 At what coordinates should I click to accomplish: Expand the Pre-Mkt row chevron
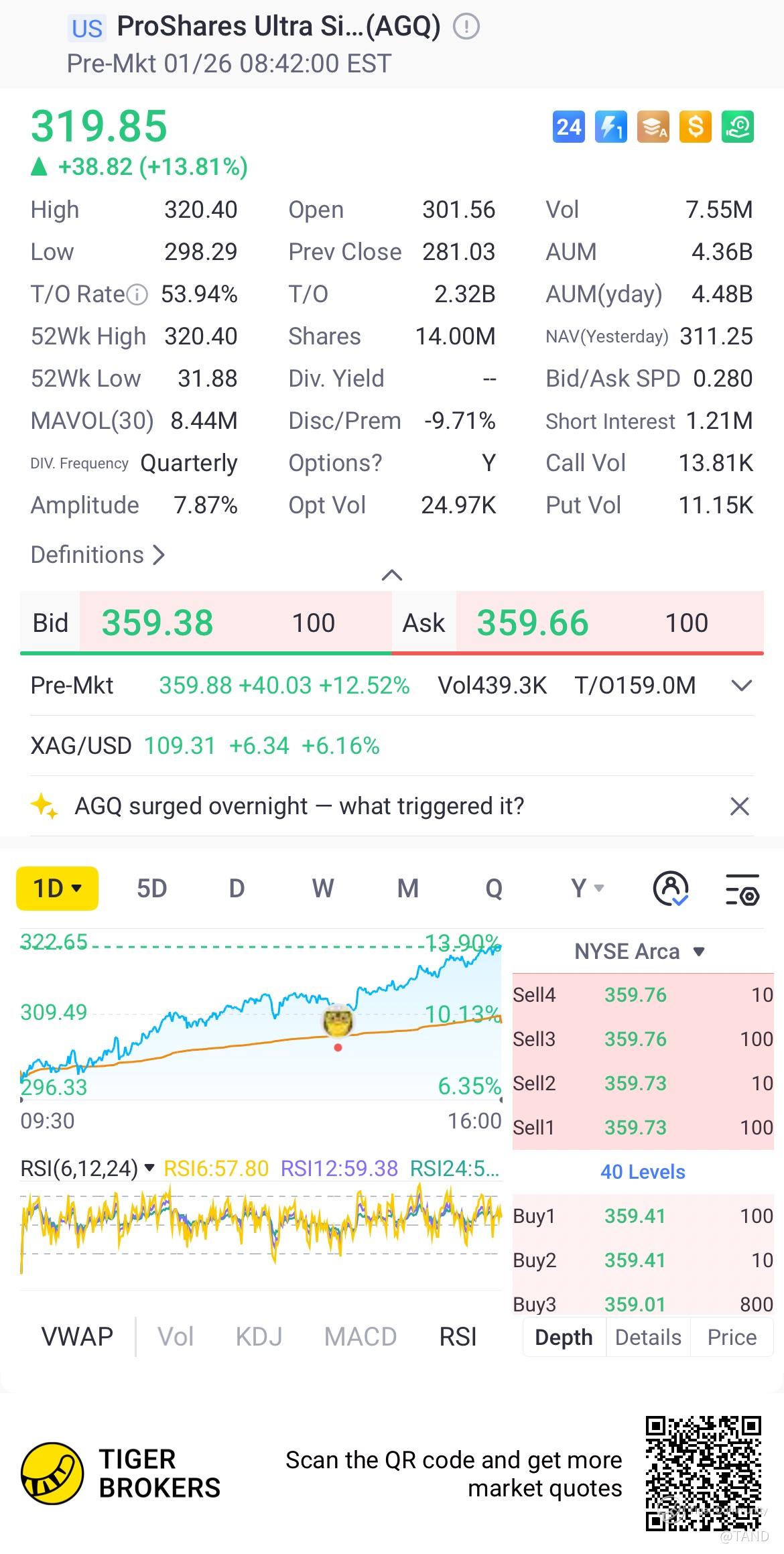click(x=742, y=686)
